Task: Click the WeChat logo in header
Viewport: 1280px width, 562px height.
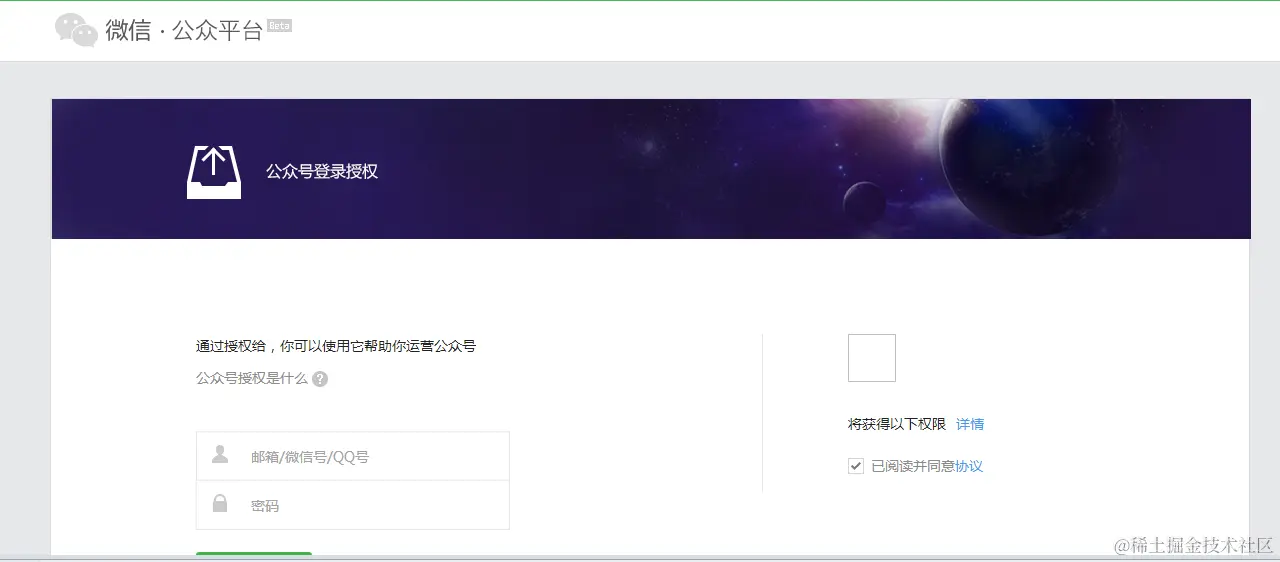Action: tap(77, 30)
